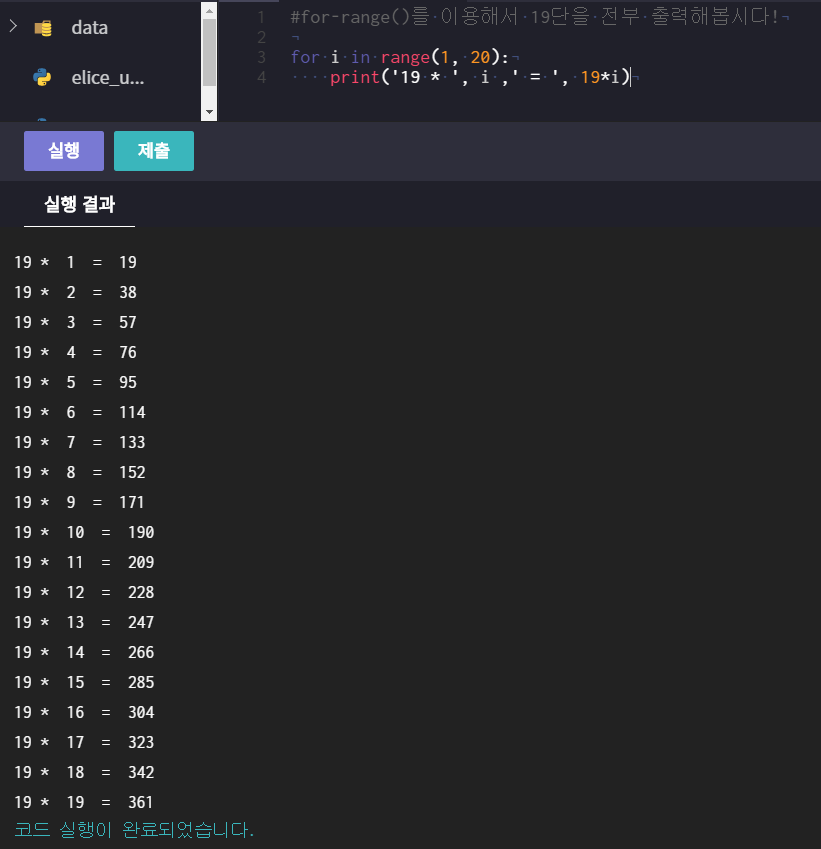Image resolution: width=821 pixels, height=849 pixels.
Task: Click the output line '19 * 13 = 247'
Action: (x=84, y=622)
